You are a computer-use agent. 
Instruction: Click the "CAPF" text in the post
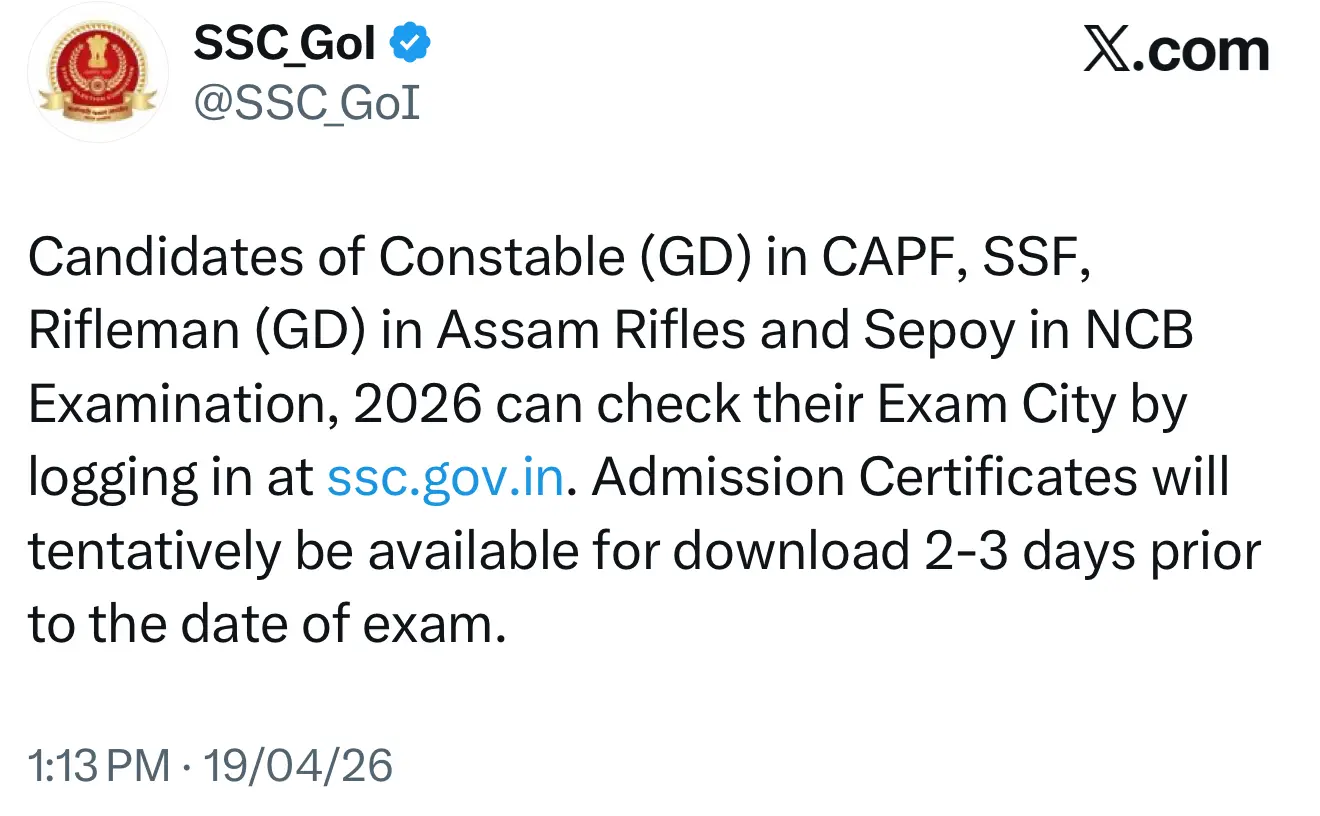click(891, 259)
